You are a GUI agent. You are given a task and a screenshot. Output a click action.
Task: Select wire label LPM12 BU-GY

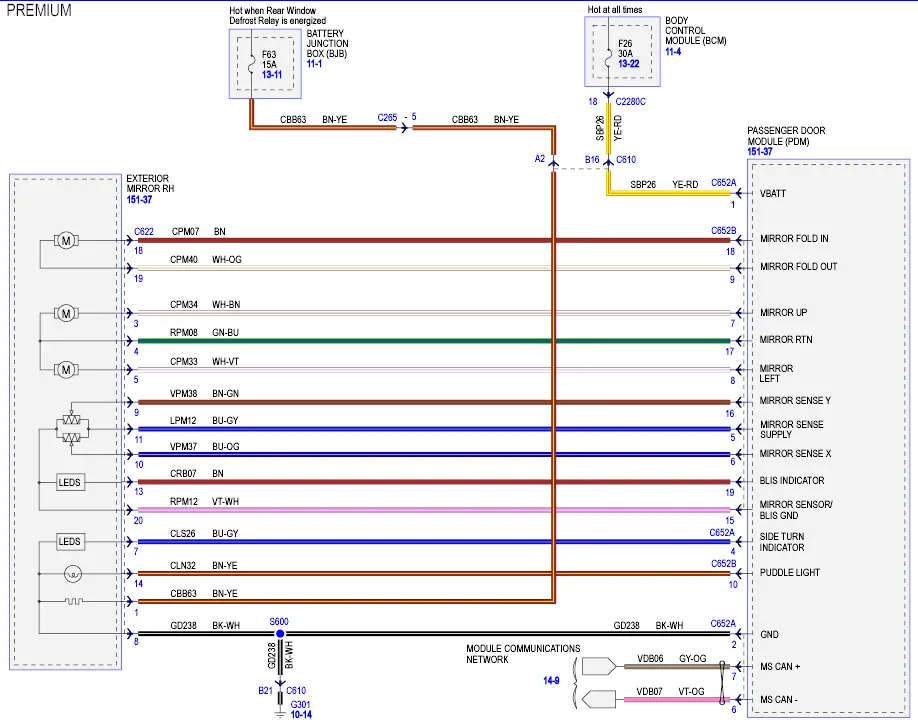click(x=204, y=421)
